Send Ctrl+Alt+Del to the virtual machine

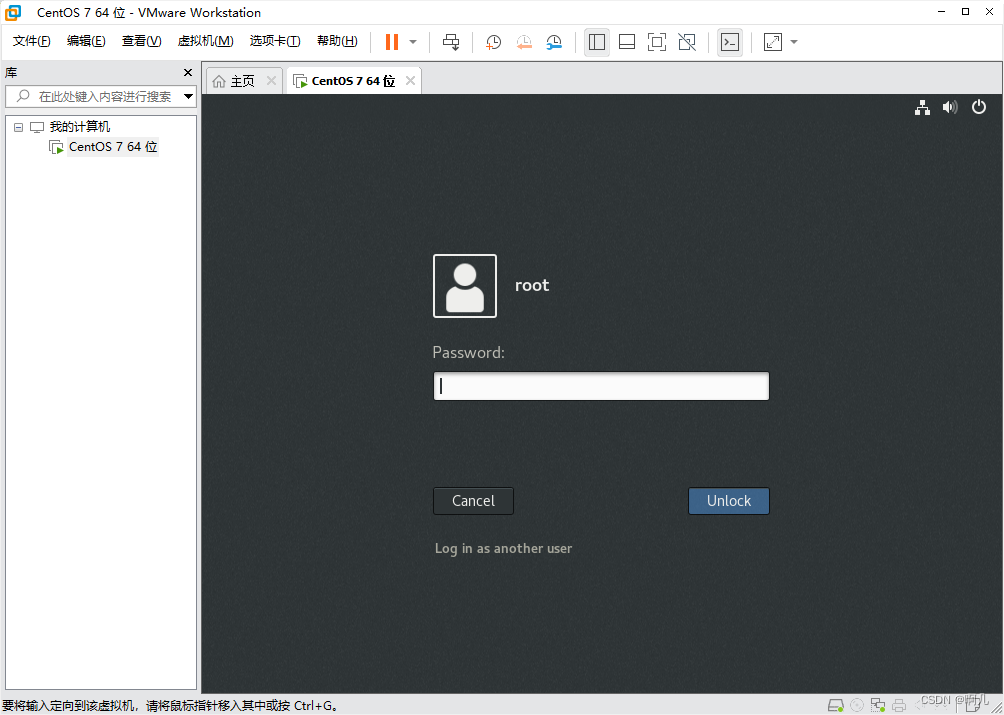tap(451, 42)
